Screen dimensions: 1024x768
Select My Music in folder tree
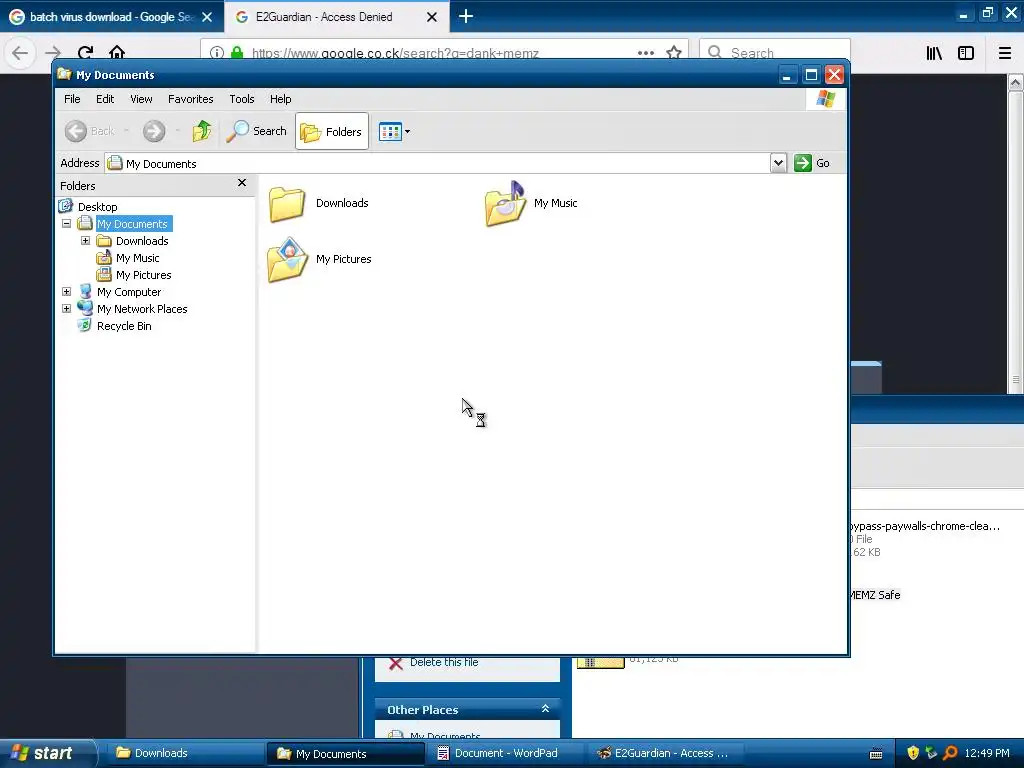(x=137, y=258)
